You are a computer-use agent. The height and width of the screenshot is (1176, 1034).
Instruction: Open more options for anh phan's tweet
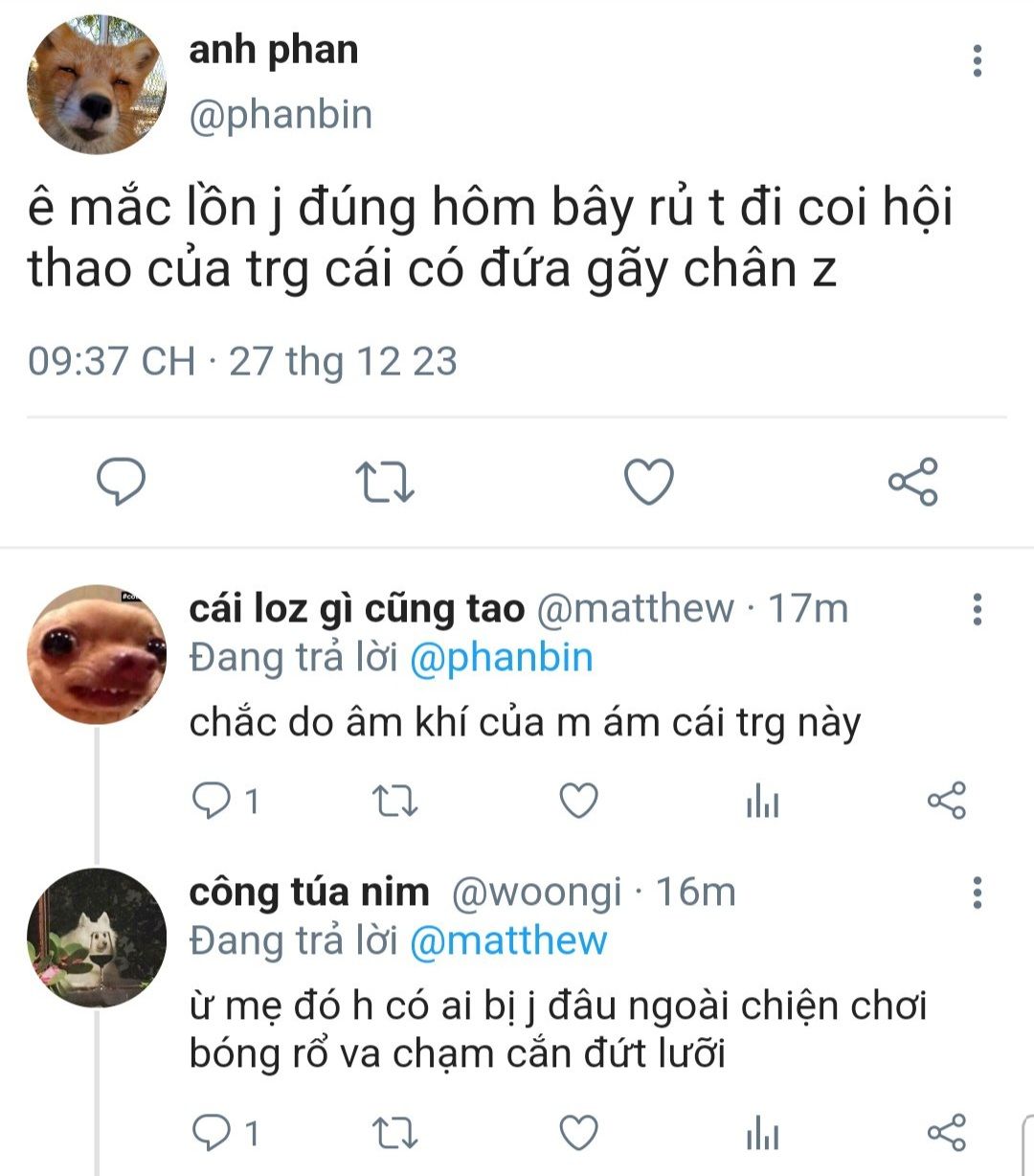tap(978, 60)
